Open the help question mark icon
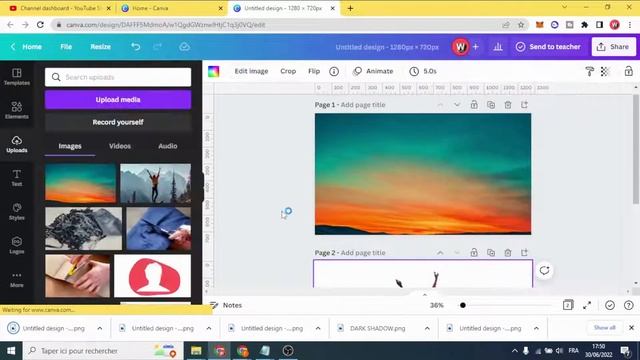 629,305
